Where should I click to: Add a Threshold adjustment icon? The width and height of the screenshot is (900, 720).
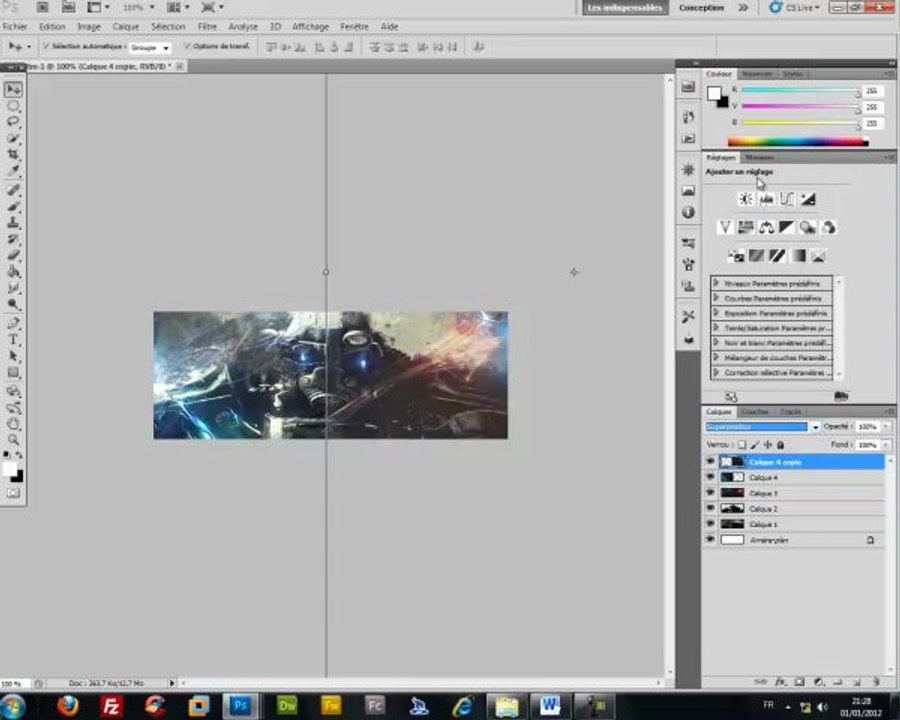coord(777,256)
